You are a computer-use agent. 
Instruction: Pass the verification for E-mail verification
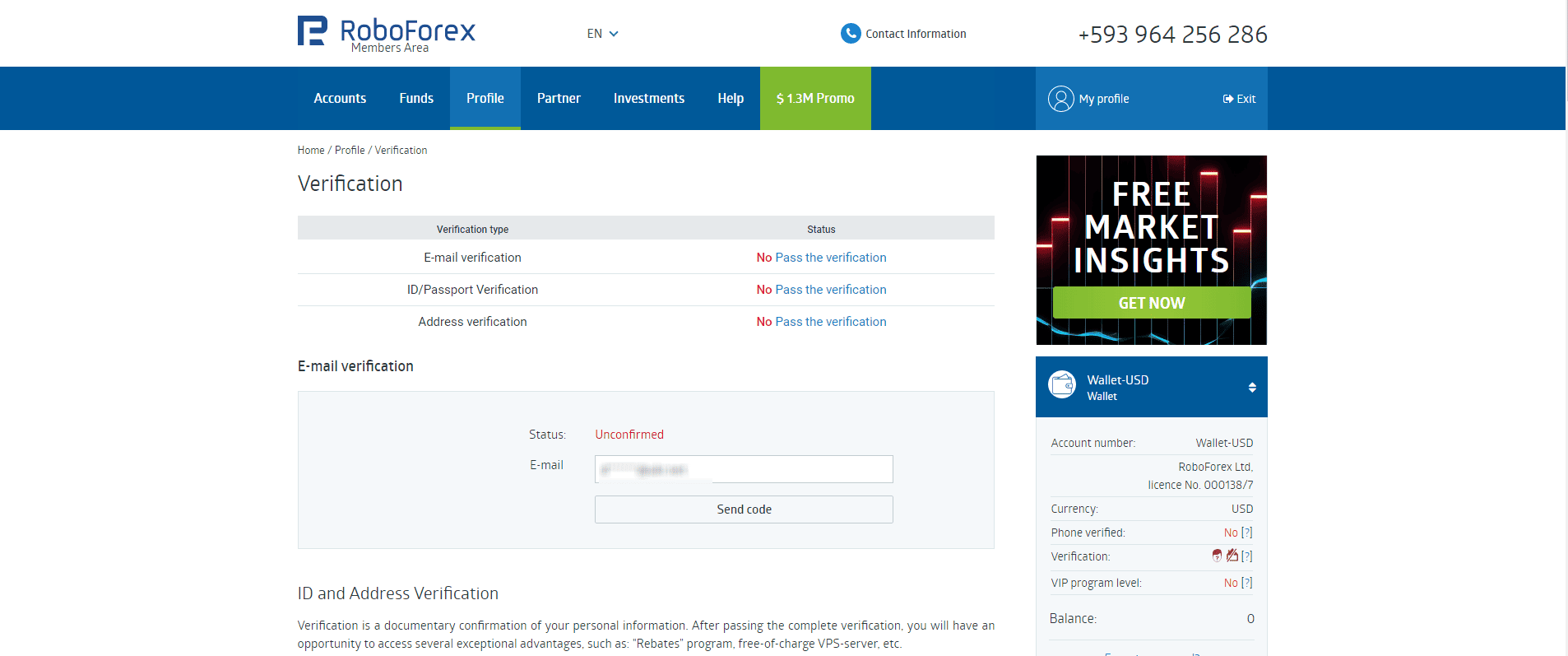(831, 258)
